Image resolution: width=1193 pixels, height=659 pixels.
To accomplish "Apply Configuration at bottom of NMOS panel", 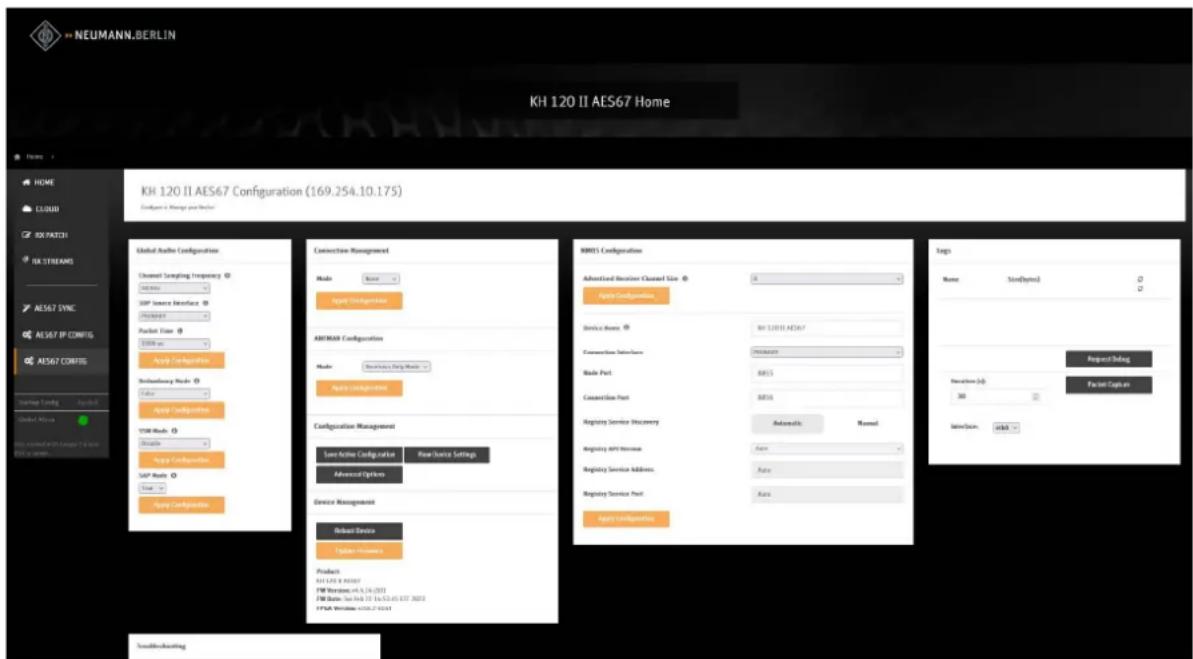I will point(626,518).
